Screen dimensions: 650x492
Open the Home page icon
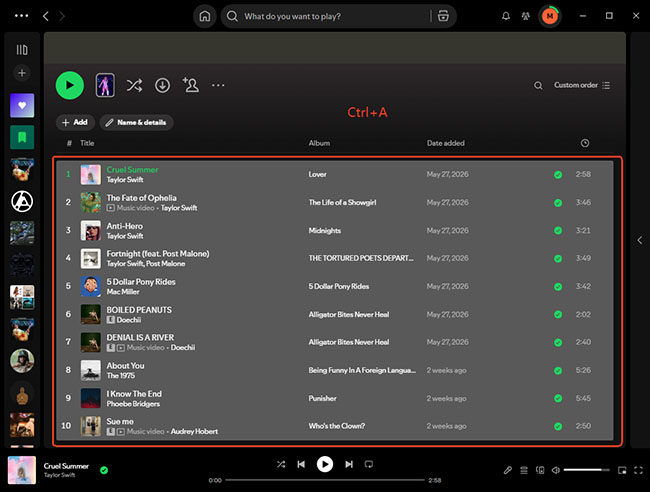coord(204,16)
